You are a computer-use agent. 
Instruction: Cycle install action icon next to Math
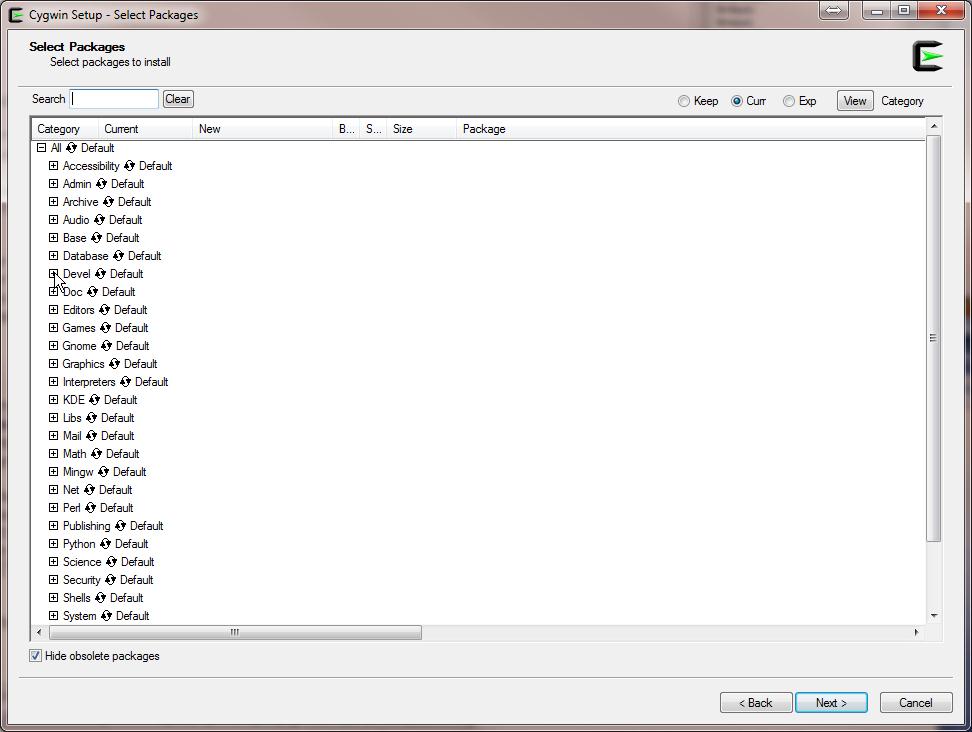[96, 454]
